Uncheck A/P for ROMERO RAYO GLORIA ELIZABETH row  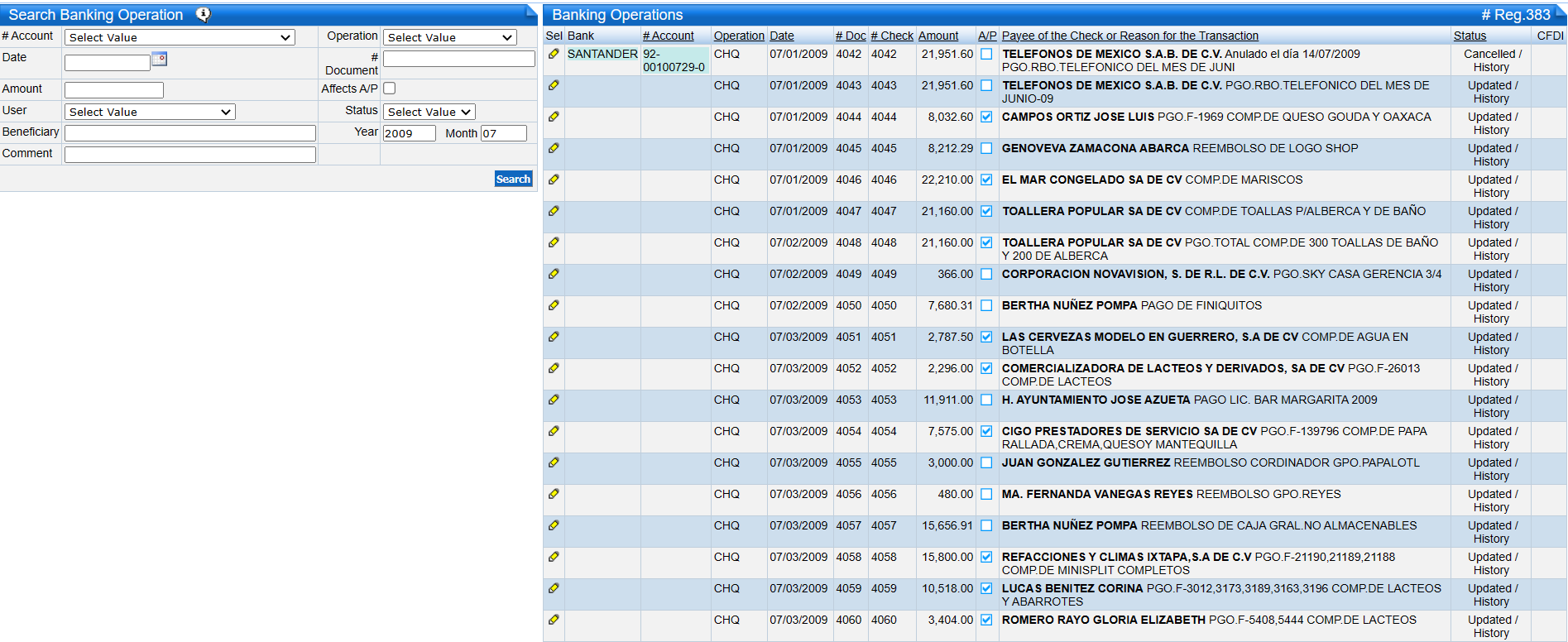coord(986,620)
